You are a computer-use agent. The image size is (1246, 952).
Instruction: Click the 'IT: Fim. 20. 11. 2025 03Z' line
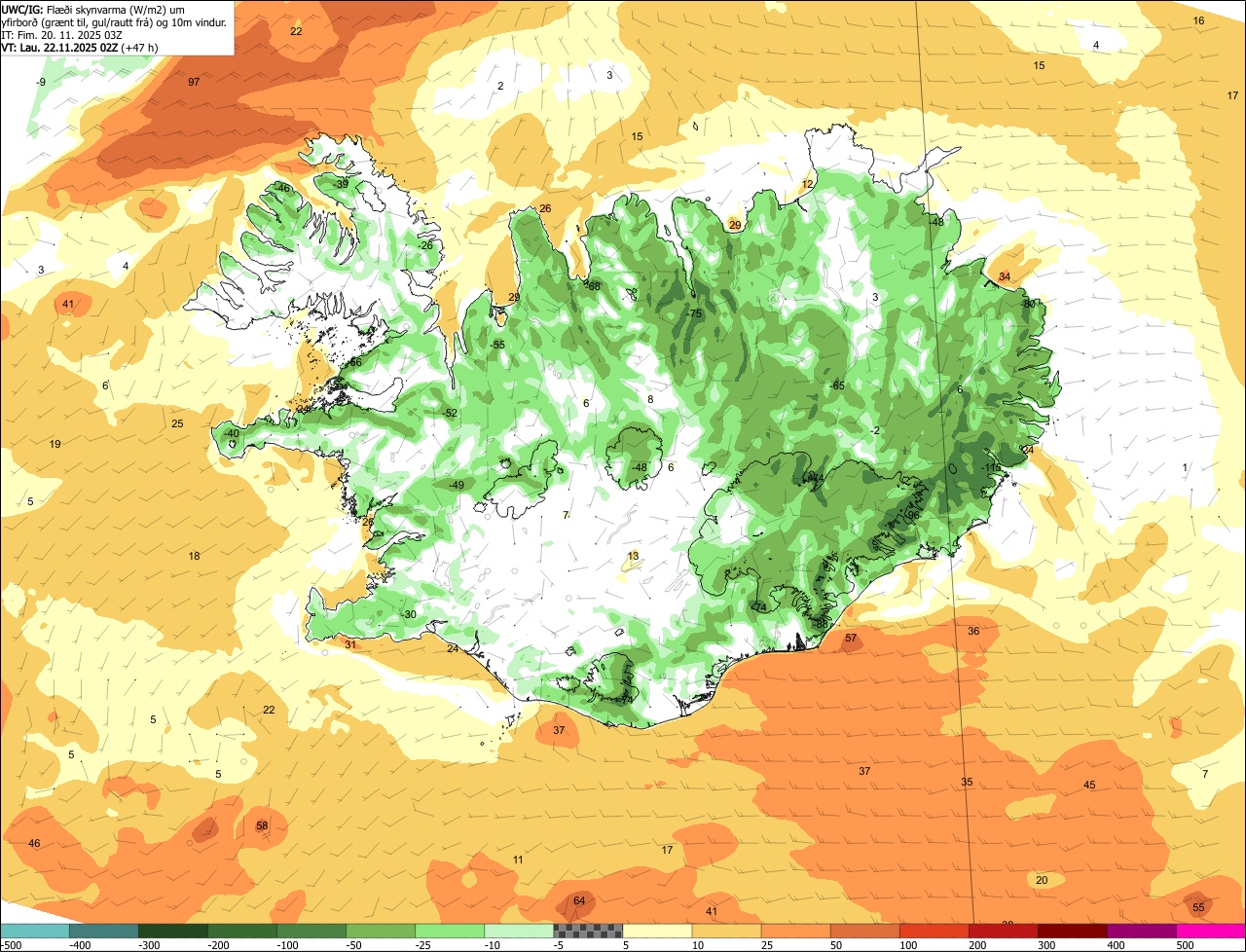61,34
